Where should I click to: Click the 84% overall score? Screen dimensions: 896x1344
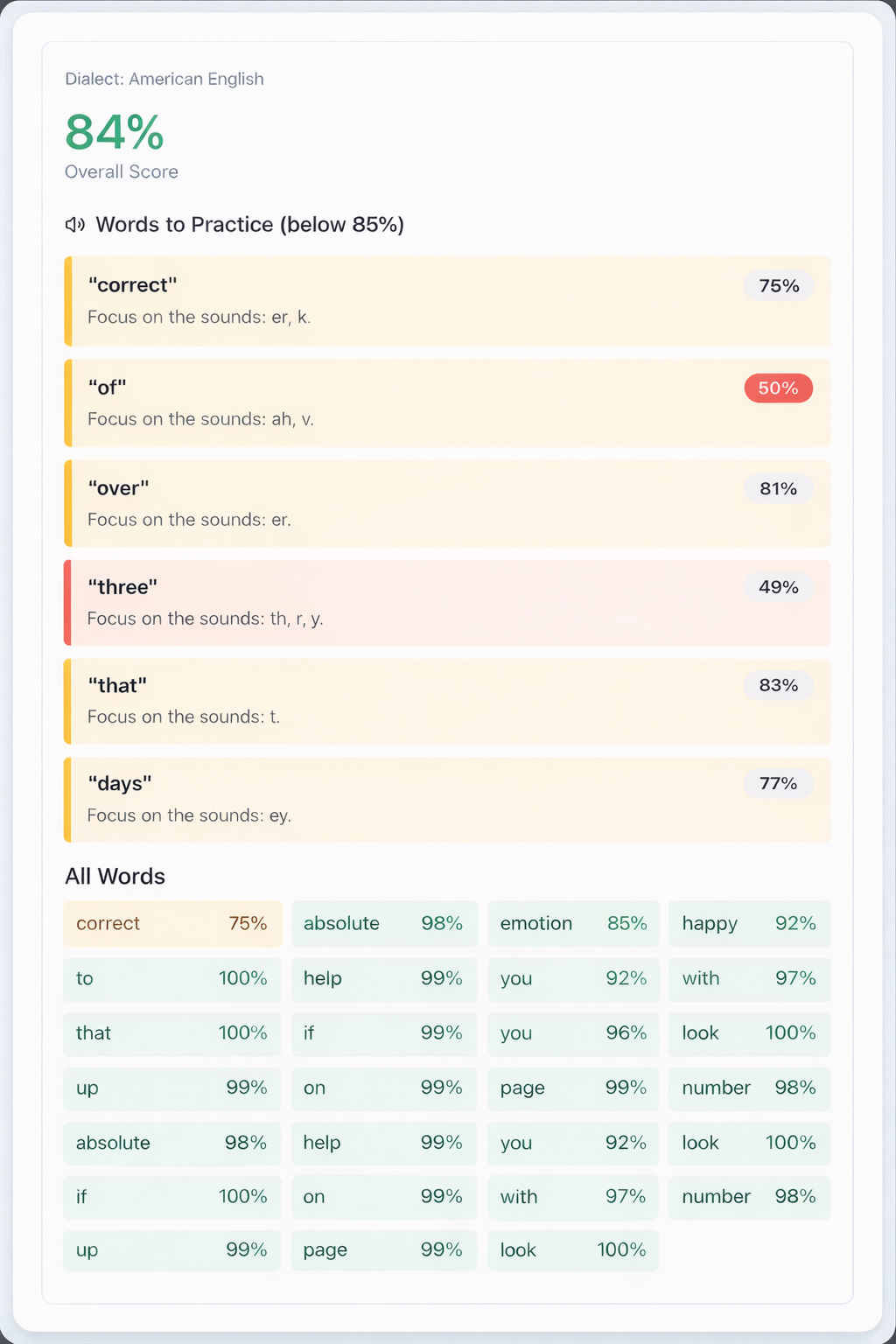coord(115,133)
